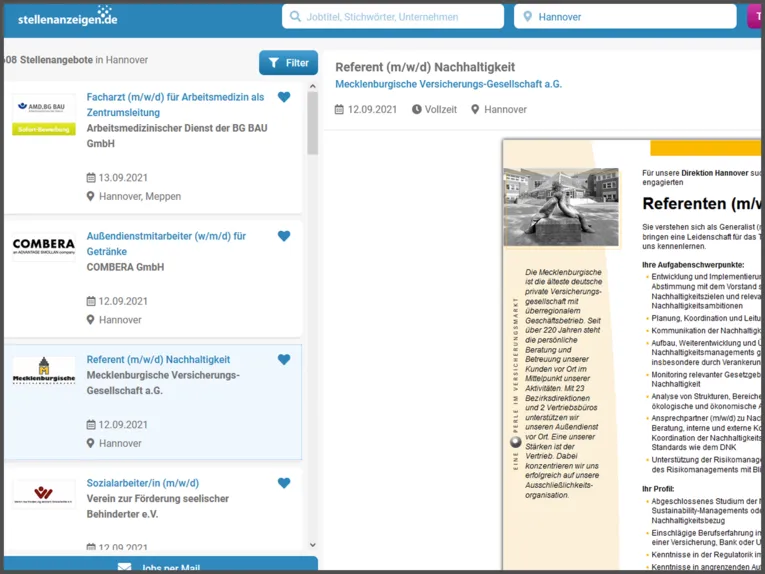Favorite the Sozialarbeiter/in job

pyautogui.click(x=284, y=483)
